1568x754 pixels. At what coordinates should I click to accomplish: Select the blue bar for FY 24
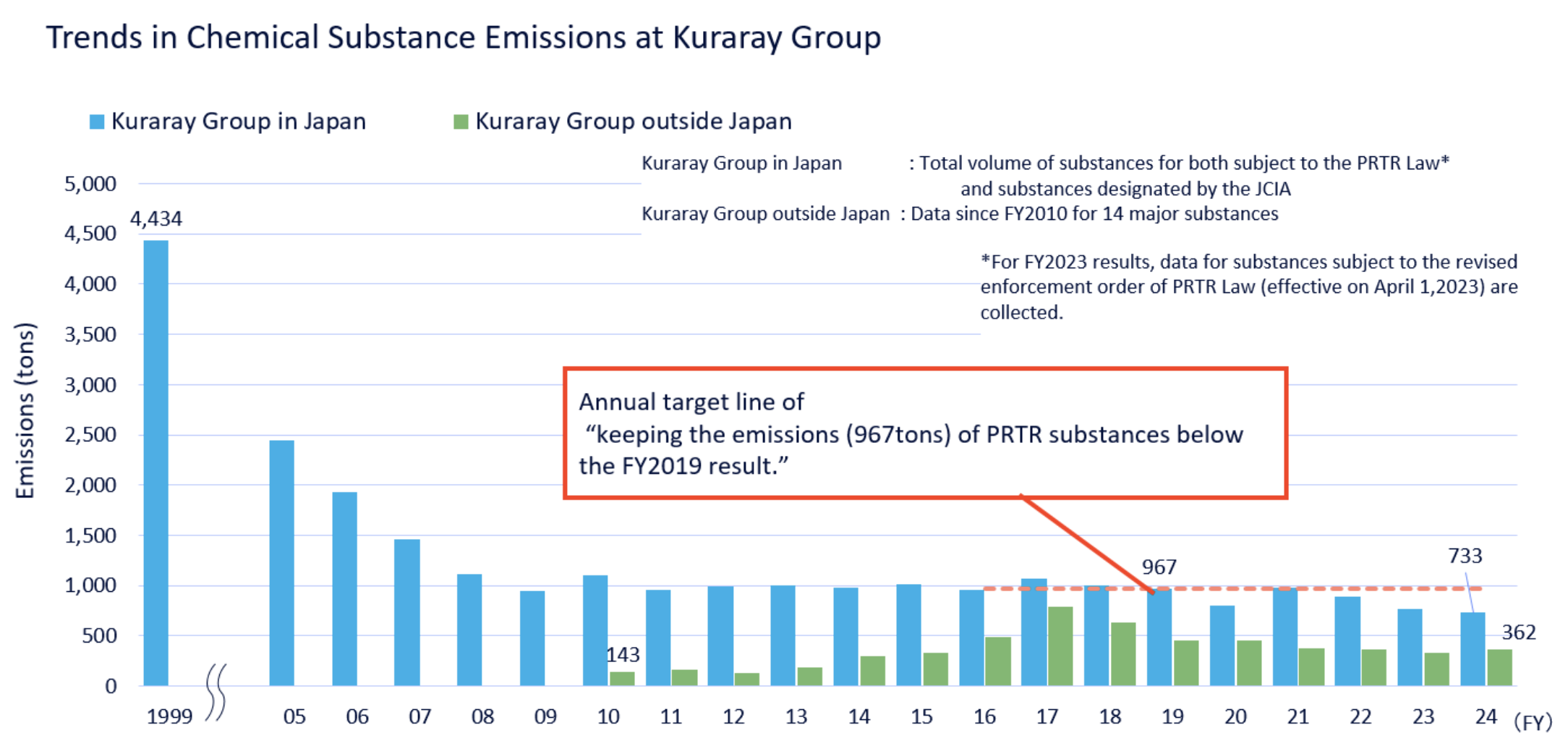[x=1473, y=649]
